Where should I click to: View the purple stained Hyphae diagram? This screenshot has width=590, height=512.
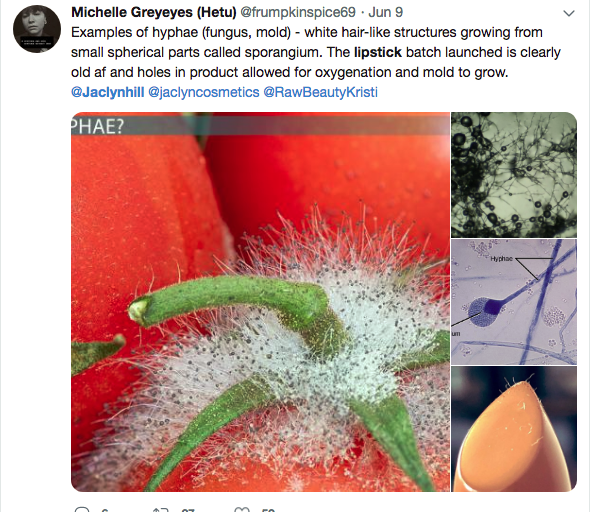[514, 302]
